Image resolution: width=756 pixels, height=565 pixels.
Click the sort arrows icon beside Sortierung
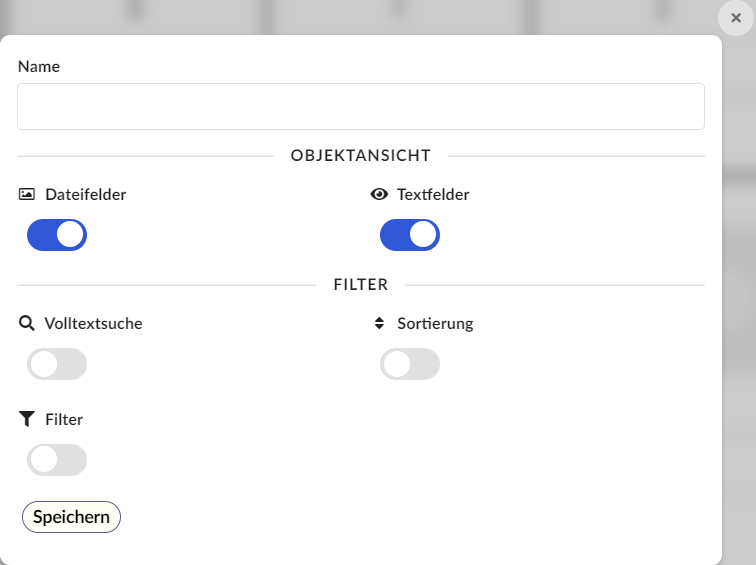379,323
